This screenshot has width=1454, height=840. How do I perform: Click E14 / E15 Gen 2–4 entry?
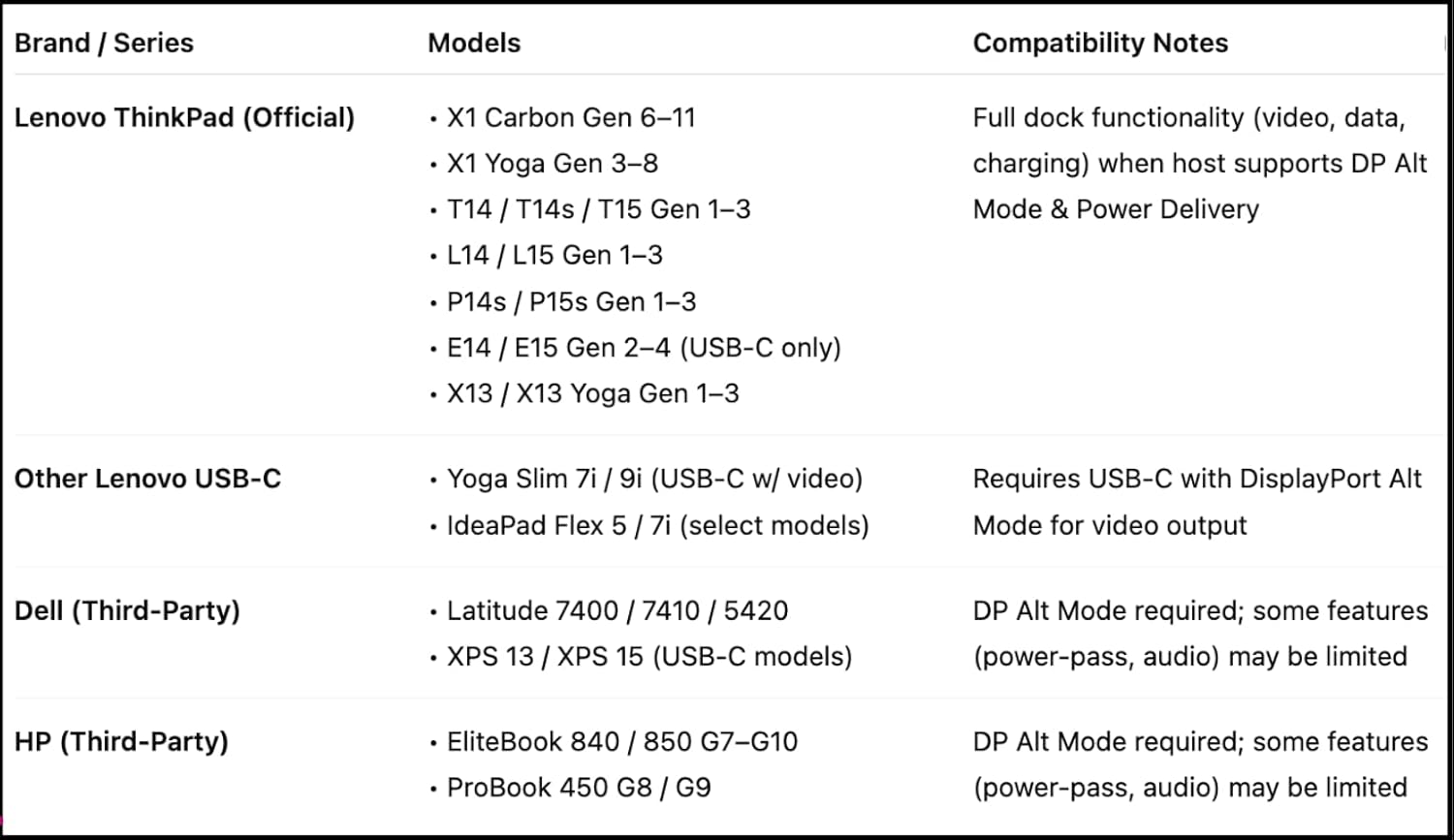(644, 348)
